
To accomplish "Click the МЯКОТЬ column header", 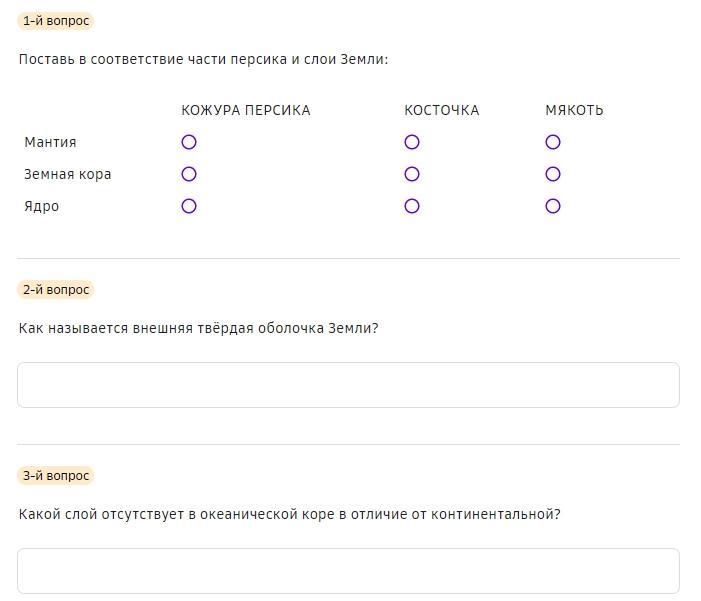I will pyautogui.click(x=574, y=110).
